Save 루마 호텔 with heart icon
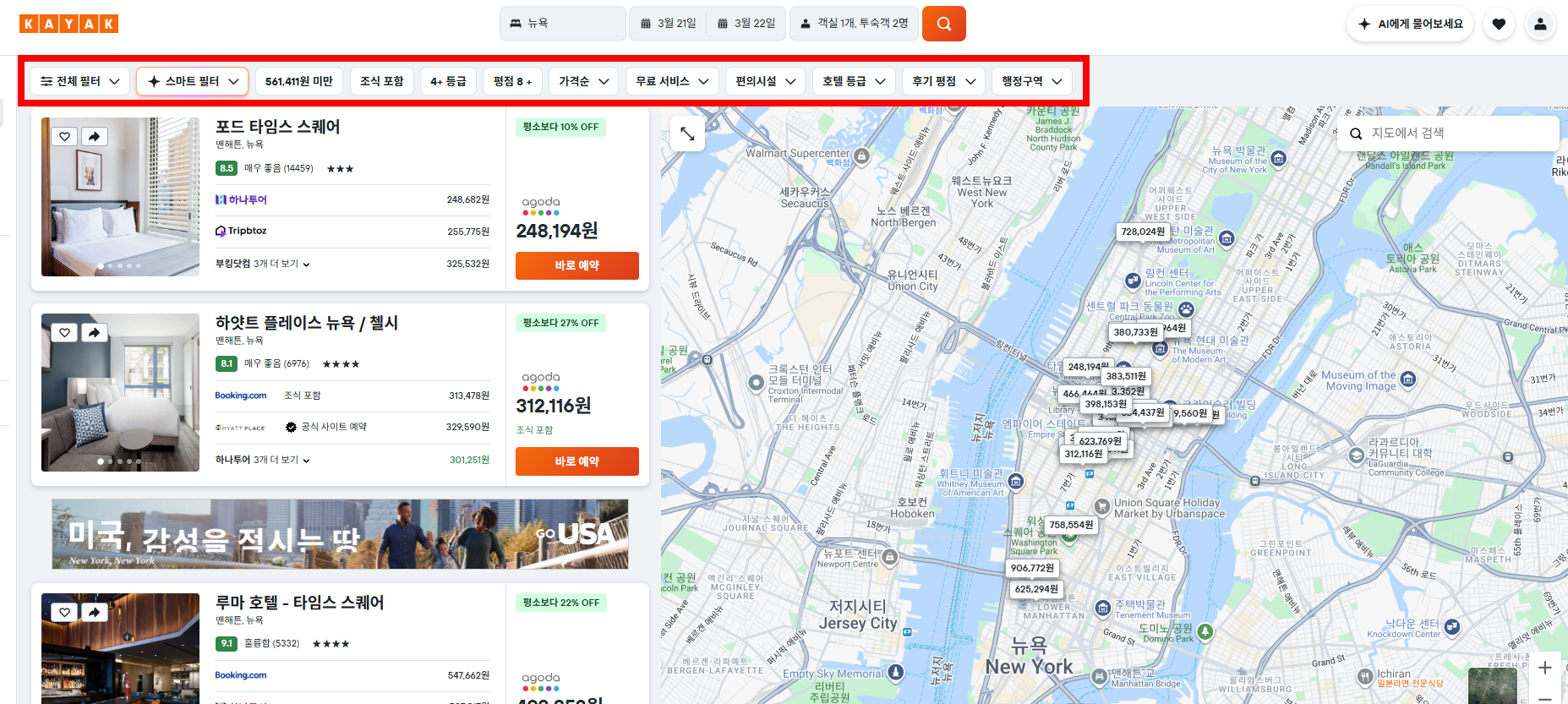This screenshot has width=1568, height=704. coord(65,613)
